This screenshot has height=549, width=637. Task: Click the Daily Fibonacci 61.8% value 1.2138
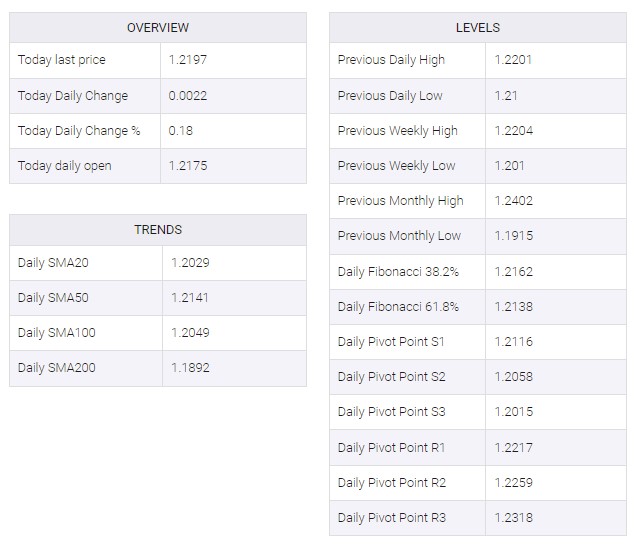(x=514, y=306)
